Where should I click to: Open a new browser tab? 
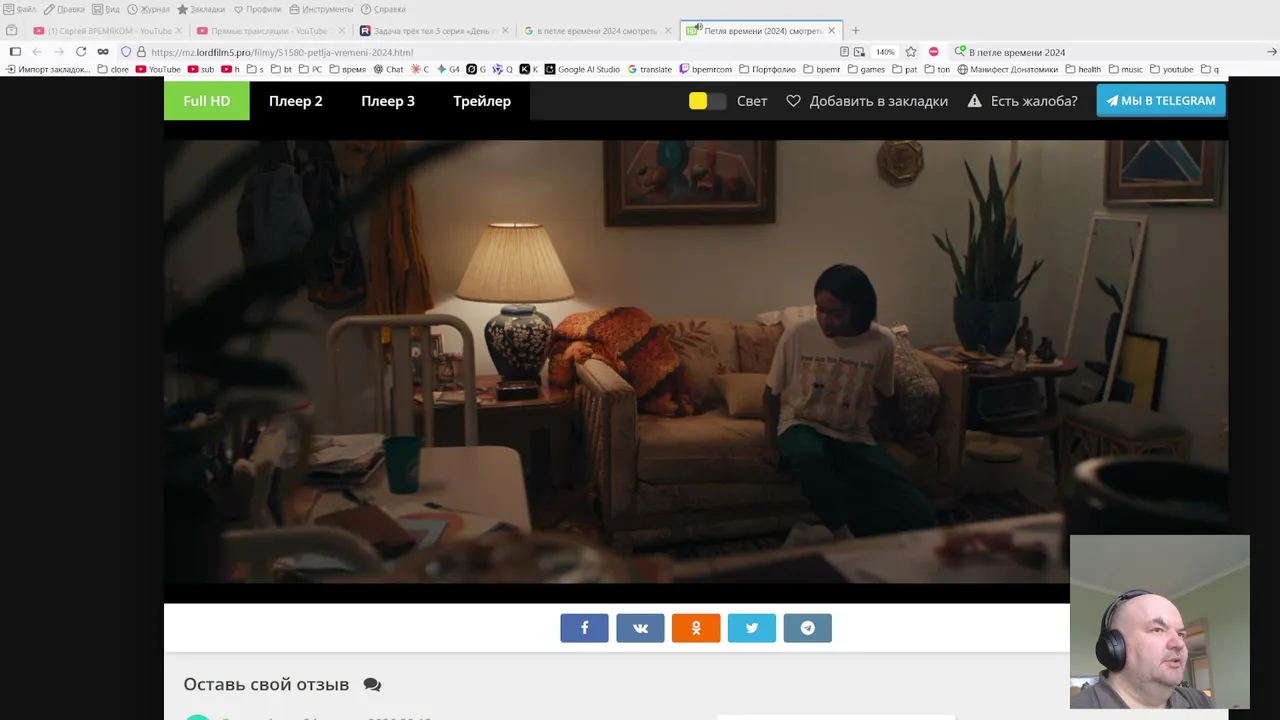(855, 31)
